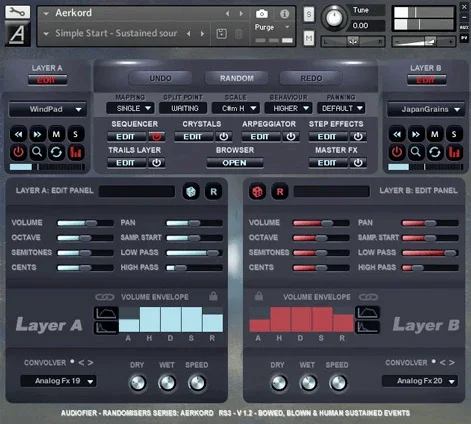This screenshot has height=424, width=471.
Task: Open JapanGrains sound dropdown
Action: 426,109
